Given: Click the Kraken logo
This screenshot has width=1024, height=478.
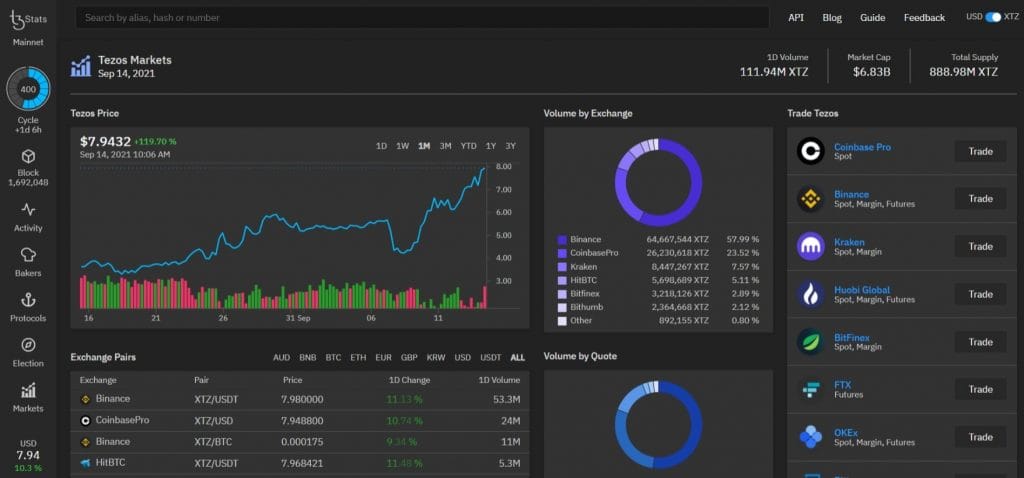Looking at the screenshot, I should (810, 246).
